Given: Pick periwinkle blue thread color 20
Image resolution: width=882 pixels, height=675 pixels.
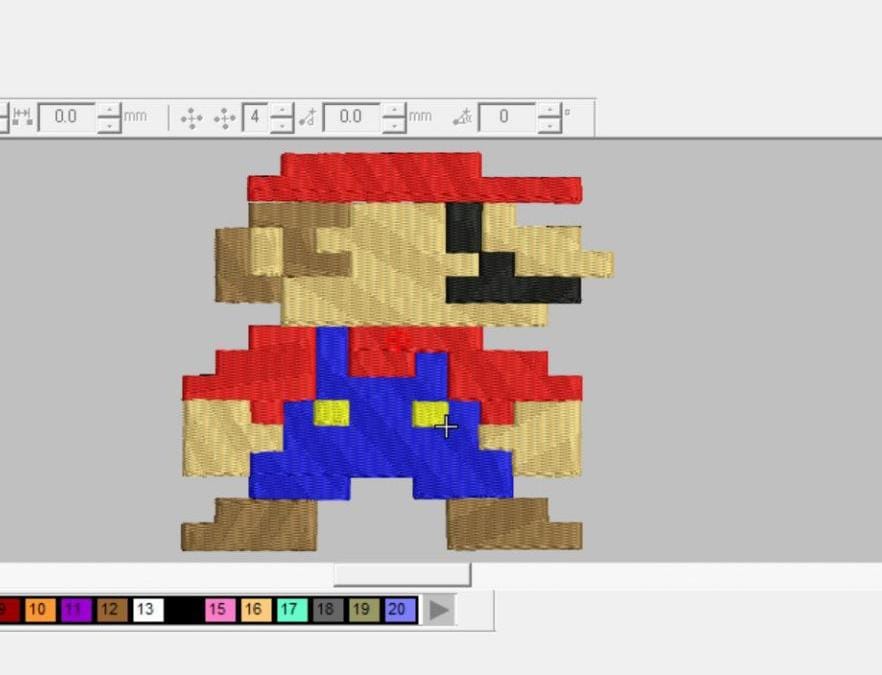Looking at the screenshot, I should [399, 610].
